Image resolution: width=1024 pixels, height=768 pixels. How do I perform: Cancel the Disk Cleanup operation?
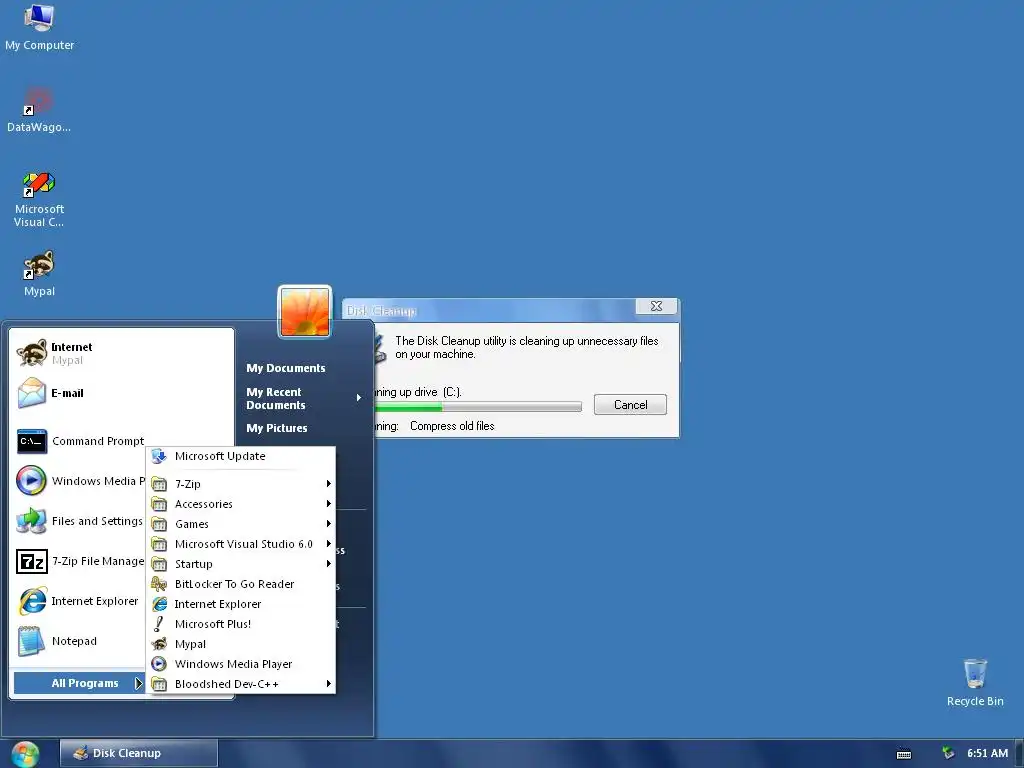pos(630,405)
